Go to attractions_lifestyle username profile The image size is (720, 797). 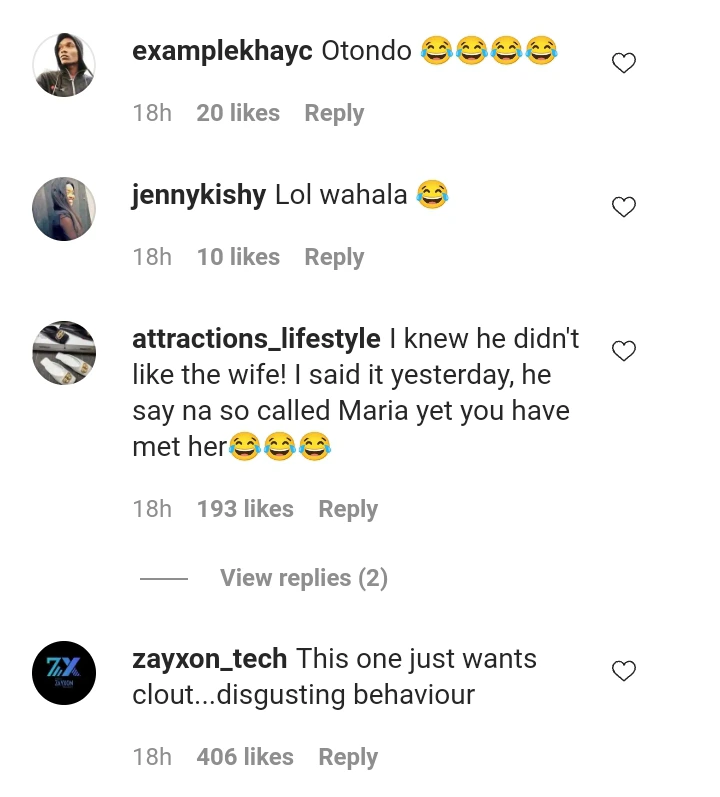[256, 339]
